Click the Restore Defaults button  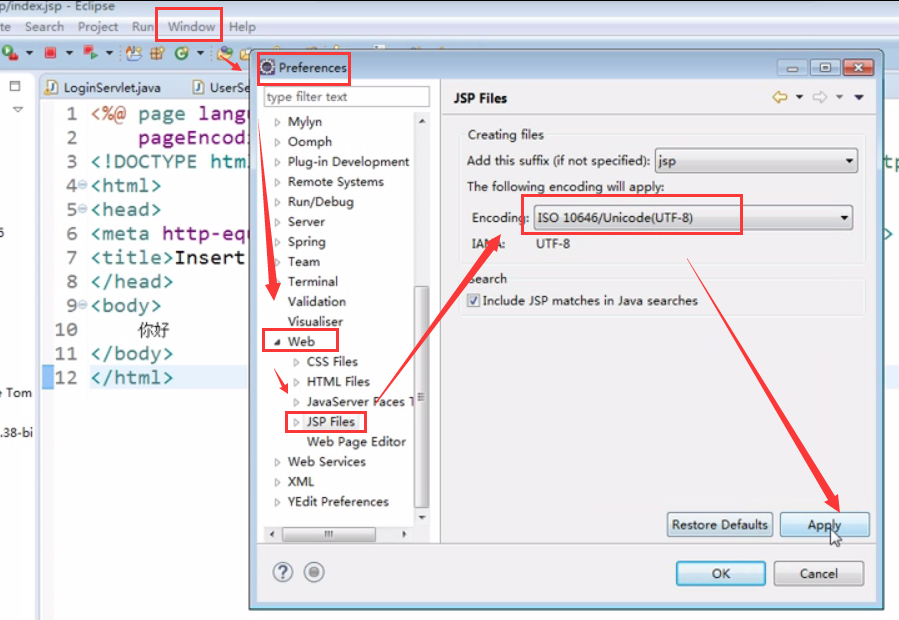(720, 525)
